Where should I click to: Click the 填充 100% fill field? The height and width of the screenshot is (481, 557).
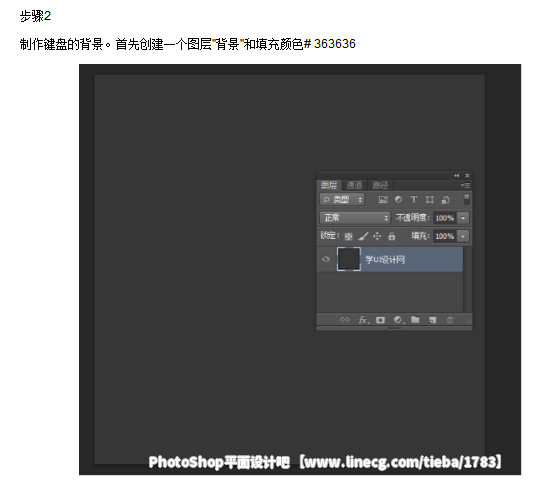445,236
